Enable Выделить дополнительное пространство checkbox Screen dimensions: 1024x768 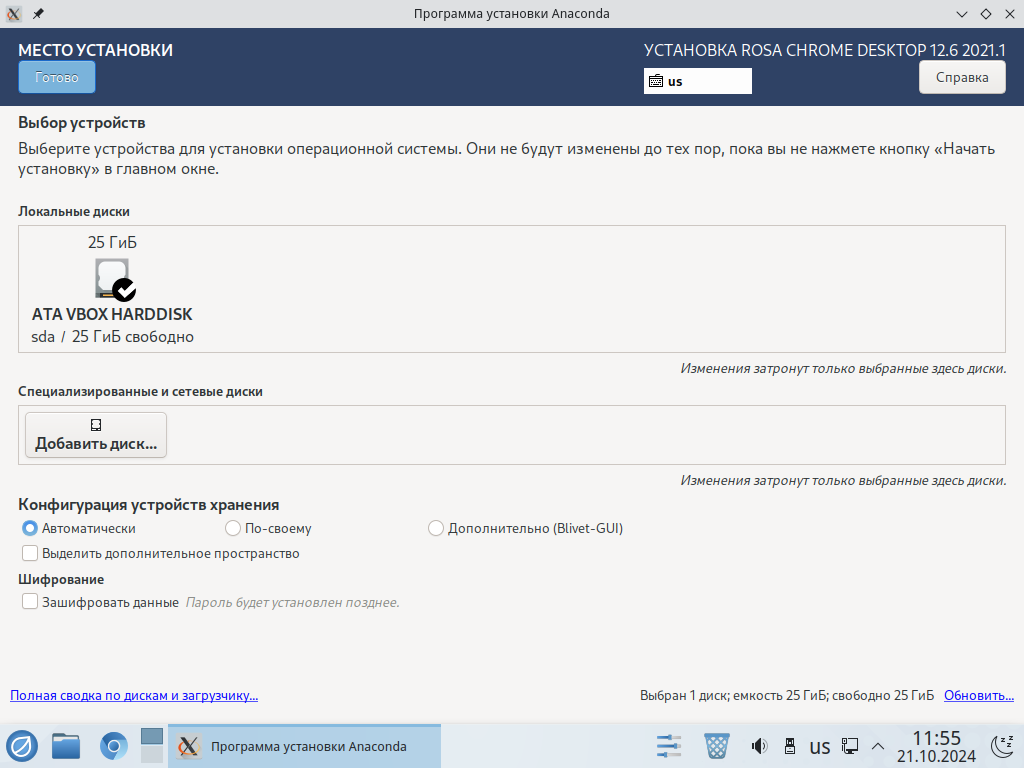coord(30,553)
